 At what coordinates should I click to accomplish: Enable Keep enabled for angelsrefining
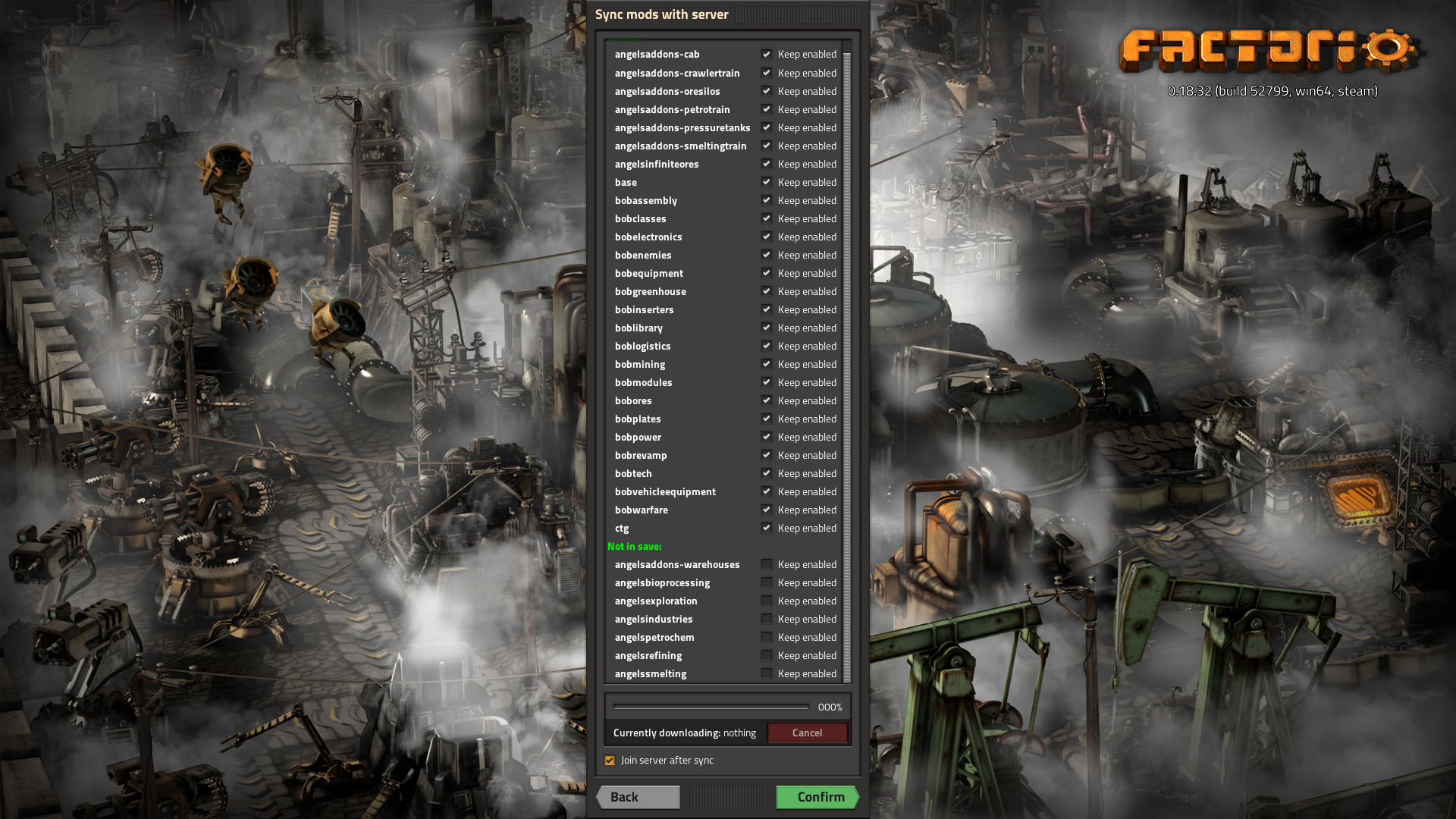click(767, 655)
